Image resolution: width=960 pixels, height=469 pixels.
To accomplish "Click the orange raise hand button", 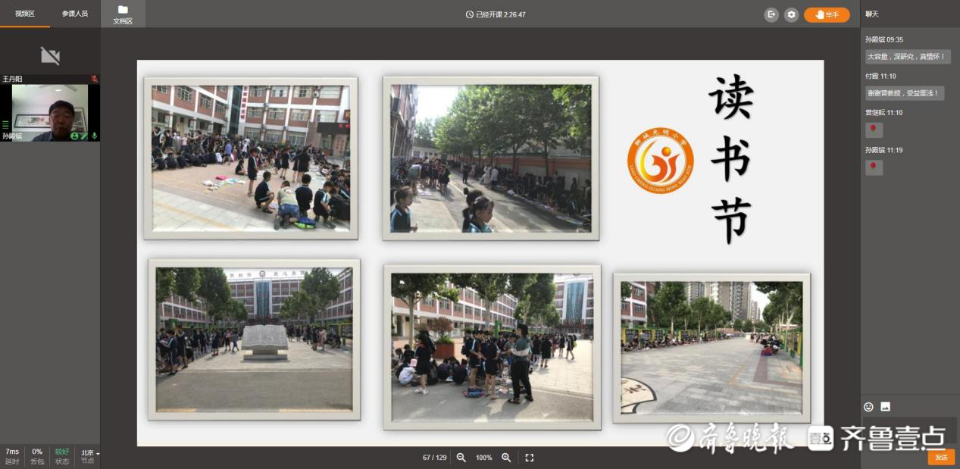I will 826,14.
